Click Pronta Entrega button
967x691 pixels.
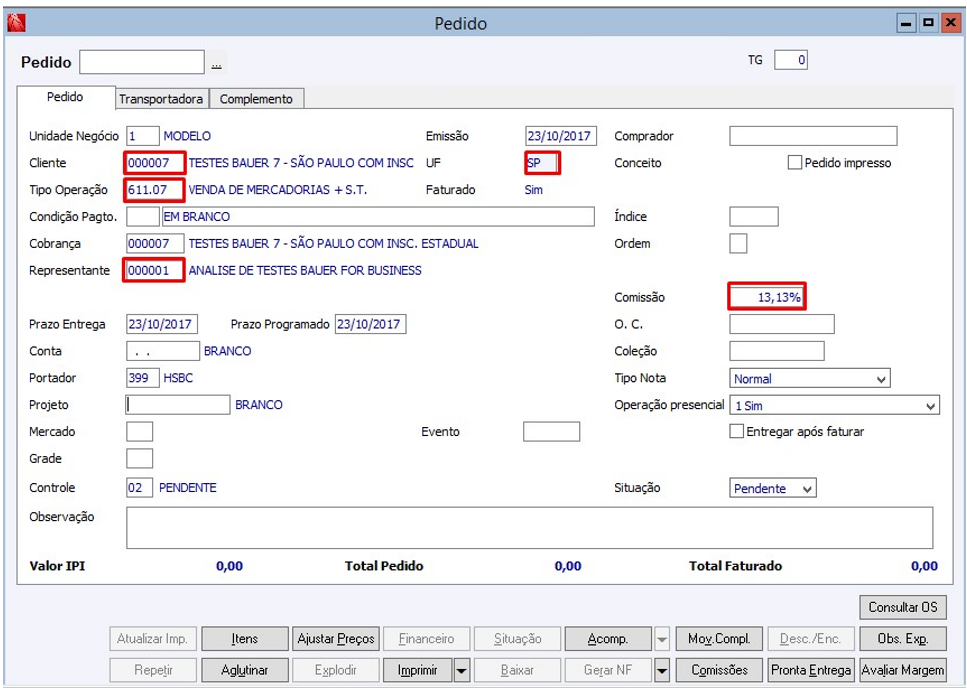pos(811,670)
